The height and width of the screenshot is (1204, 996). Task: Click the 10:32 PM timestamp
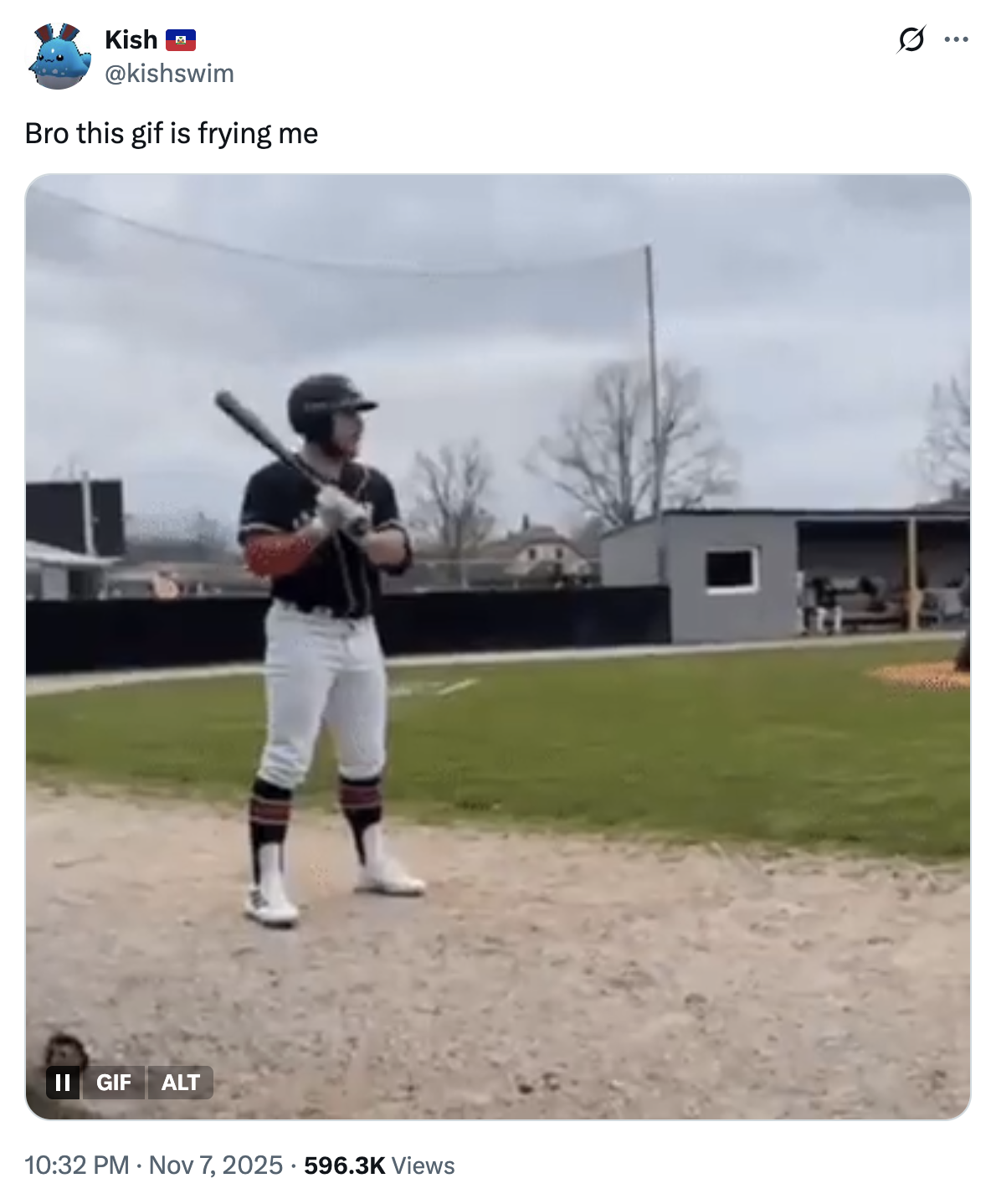77,1165
